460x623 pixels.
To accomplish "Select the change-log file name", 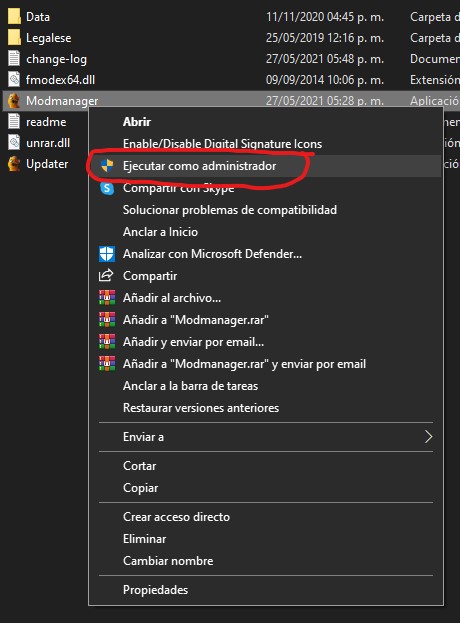I will (56, 59).
